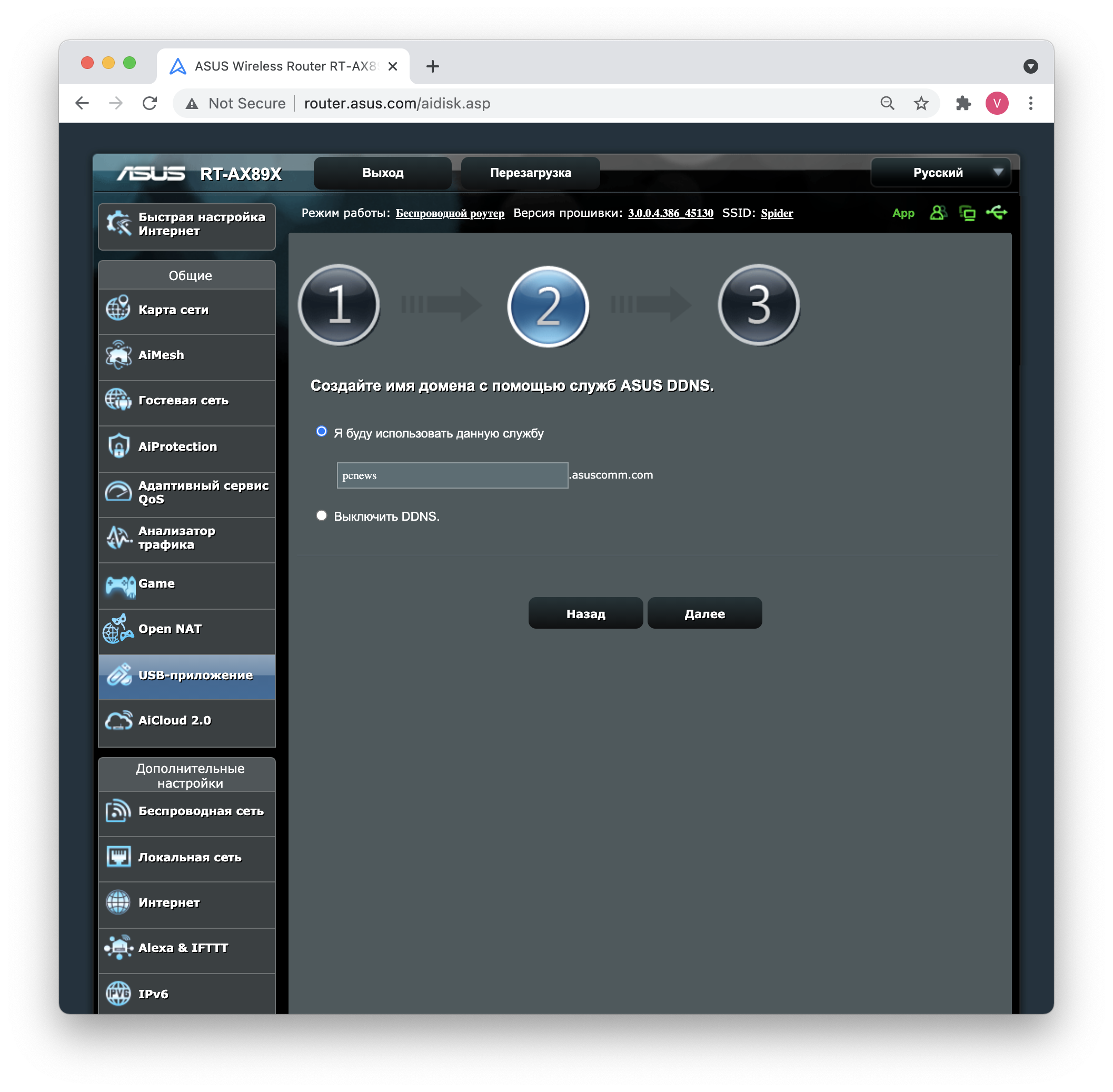Click the Выход logout button
This screenshot has width=1113, height=1092.
(x=382, y=173)
